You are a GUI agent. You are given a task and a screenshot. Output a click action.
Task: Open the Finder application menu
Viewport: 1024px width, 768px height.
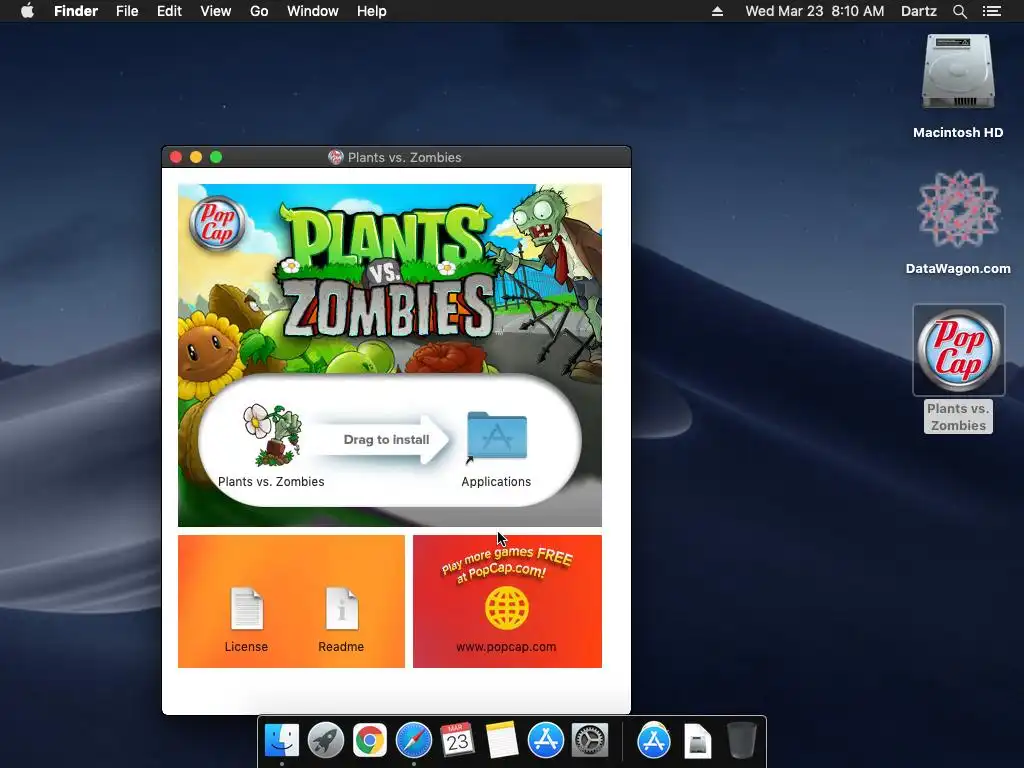[x=76, y=11]
